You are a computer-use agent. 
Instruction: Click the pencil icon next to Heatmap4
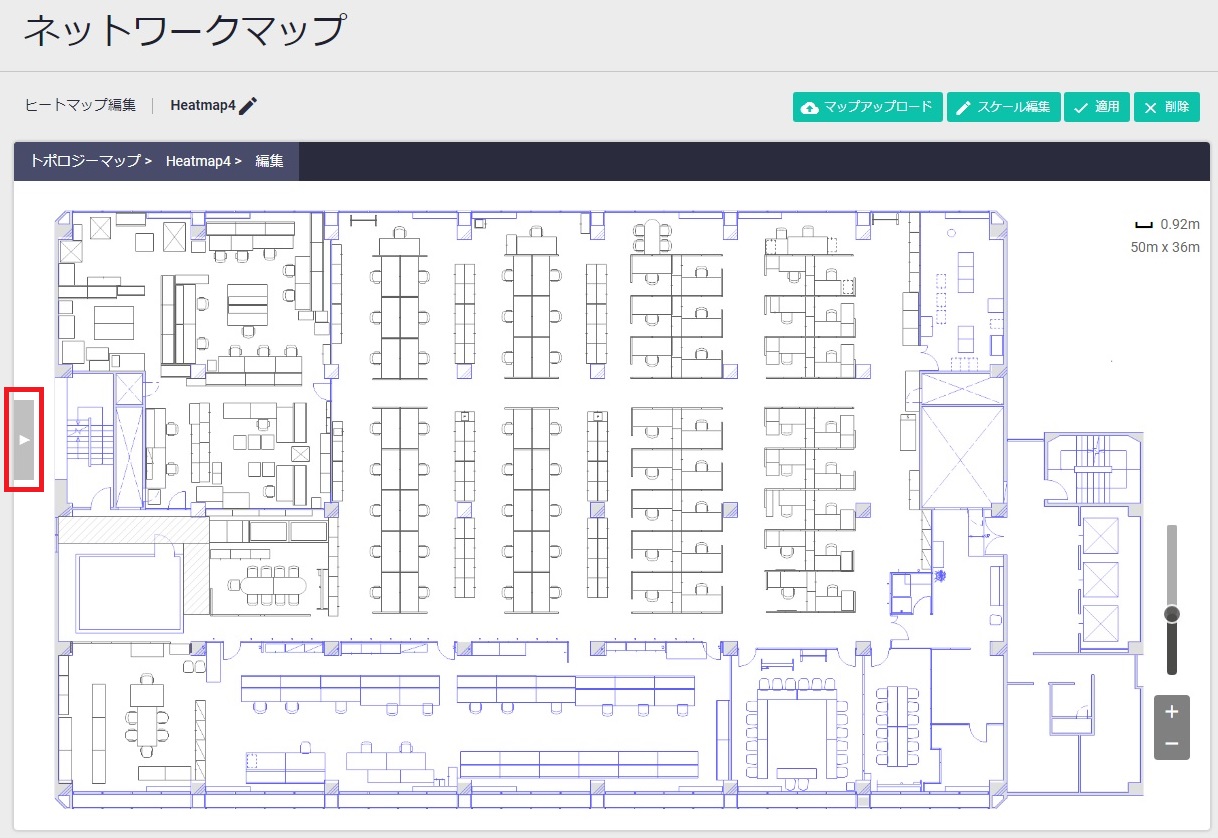(x=248, y=106)
